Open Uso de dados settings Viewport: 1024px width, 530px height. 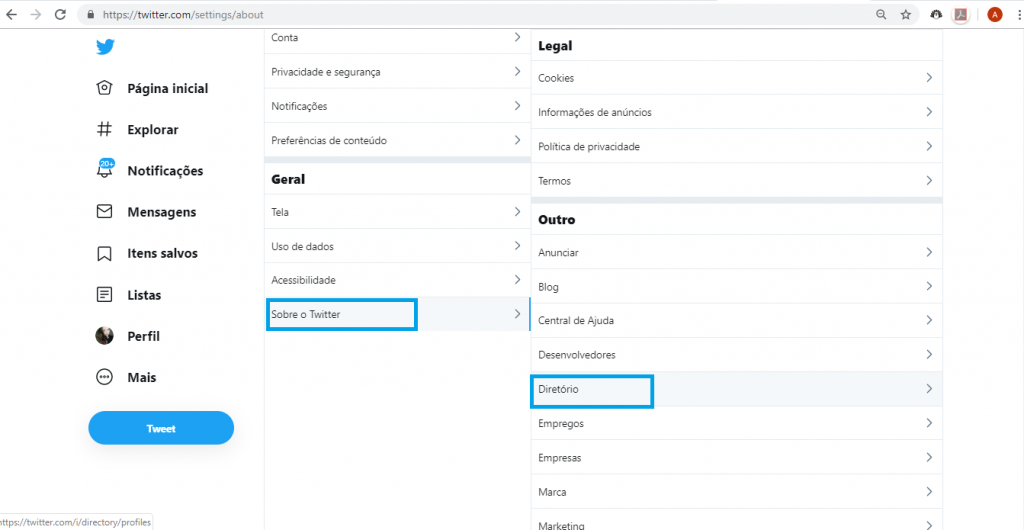pyautogui.click(x=398, y=246)
